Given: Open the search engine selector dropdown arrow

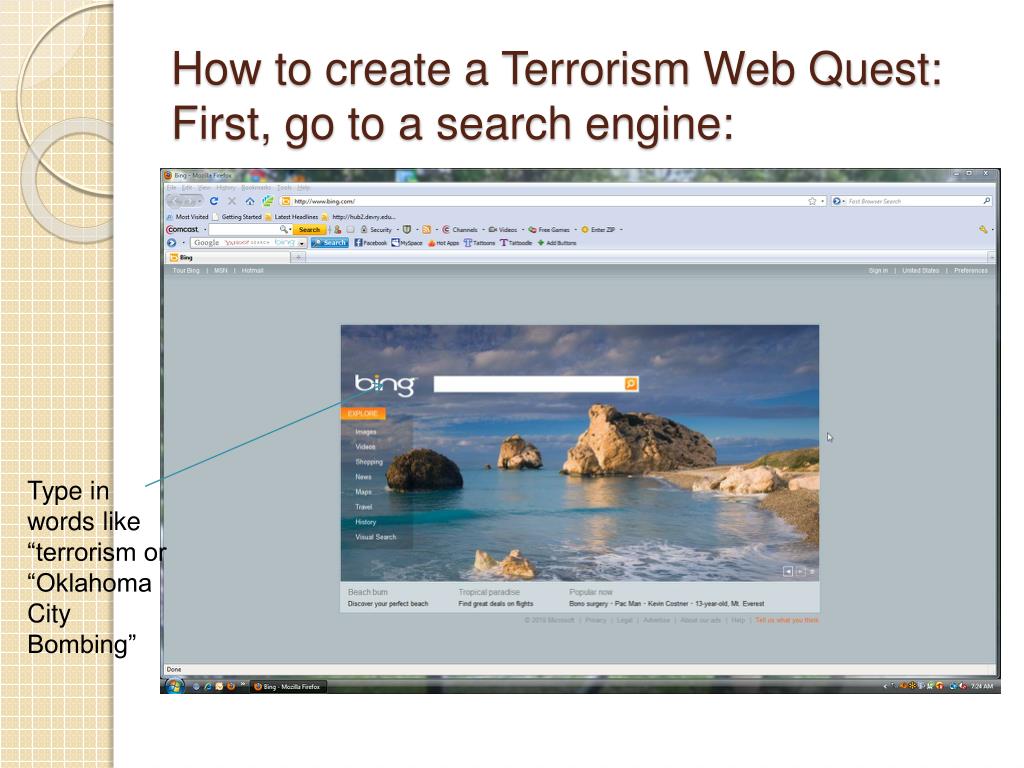Looking at the screenshot, I should pos(302,243).
